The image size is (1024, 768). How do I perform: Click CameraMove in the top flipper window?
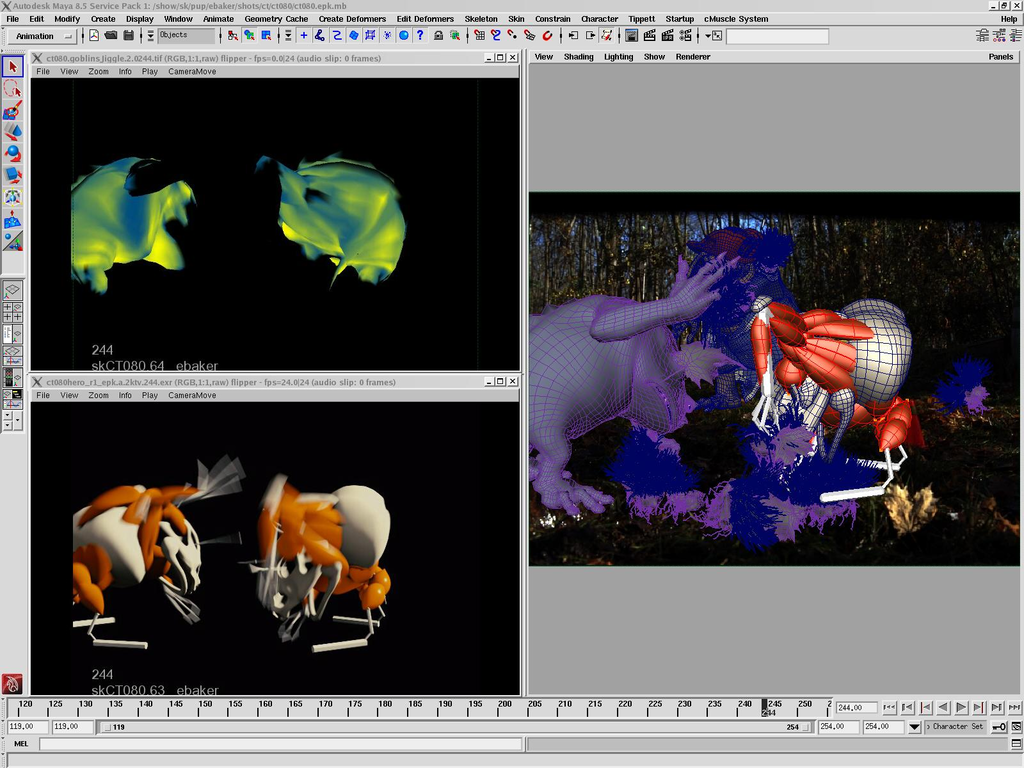(191, 72)
